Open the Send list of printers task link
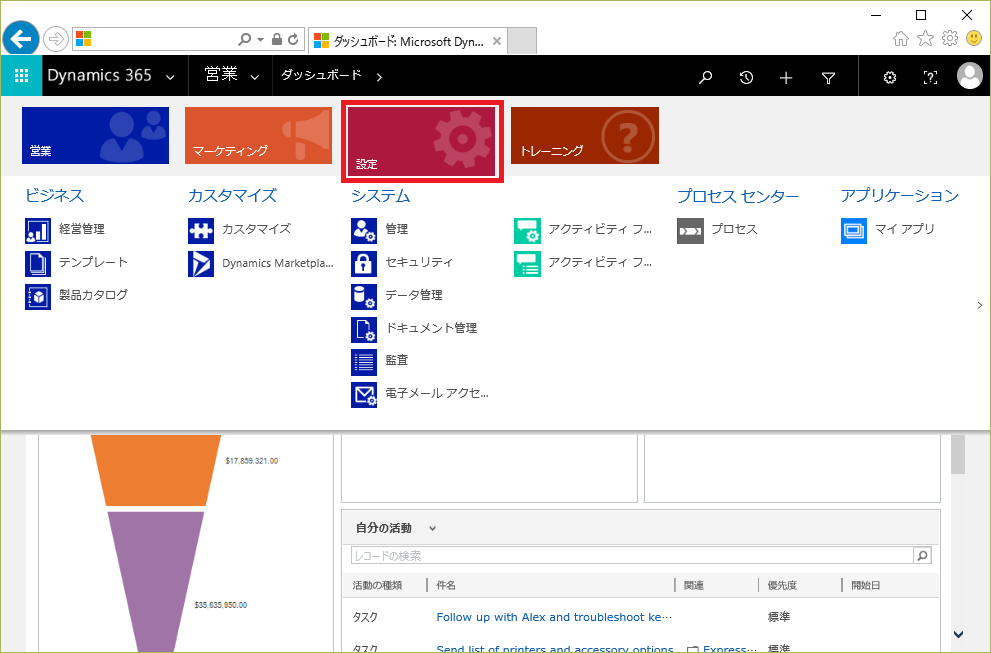 pyautogui.click(x=555, y=649)
